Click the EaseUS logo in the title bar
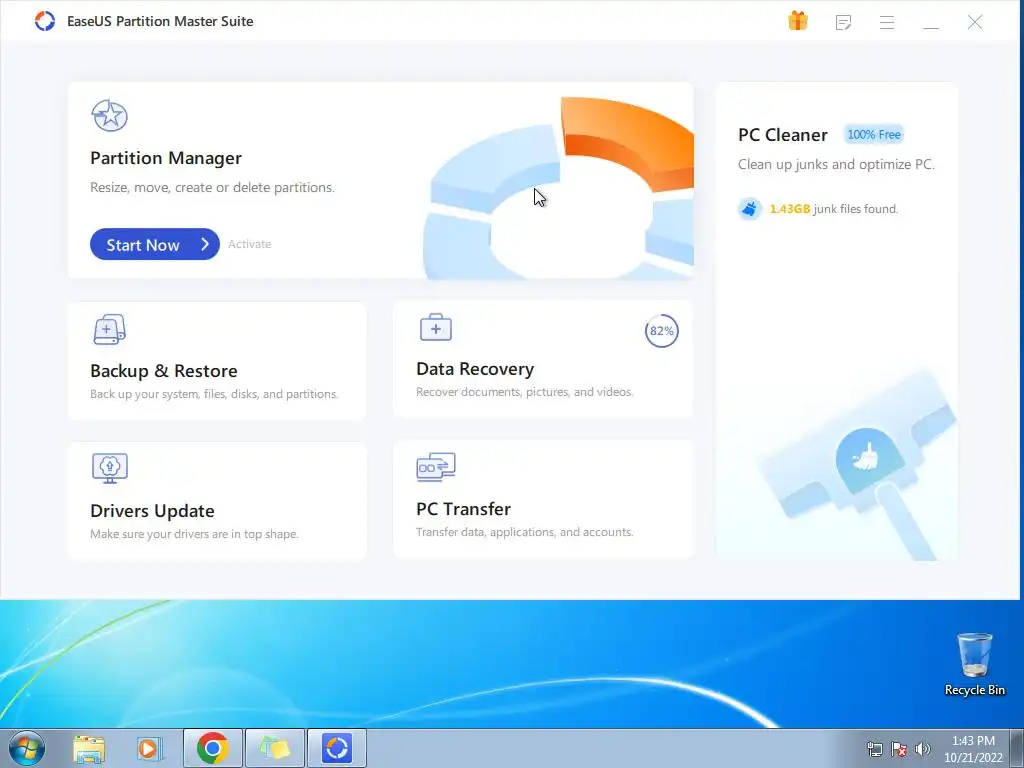The width and height of the screenshot is (1024, 768). point(44,21)
